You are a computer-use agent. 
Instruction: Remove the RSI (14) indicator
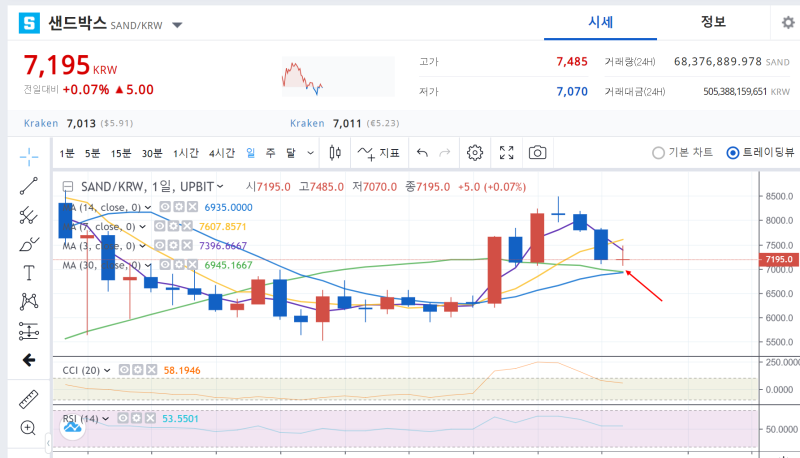click(x=150, y=418)
